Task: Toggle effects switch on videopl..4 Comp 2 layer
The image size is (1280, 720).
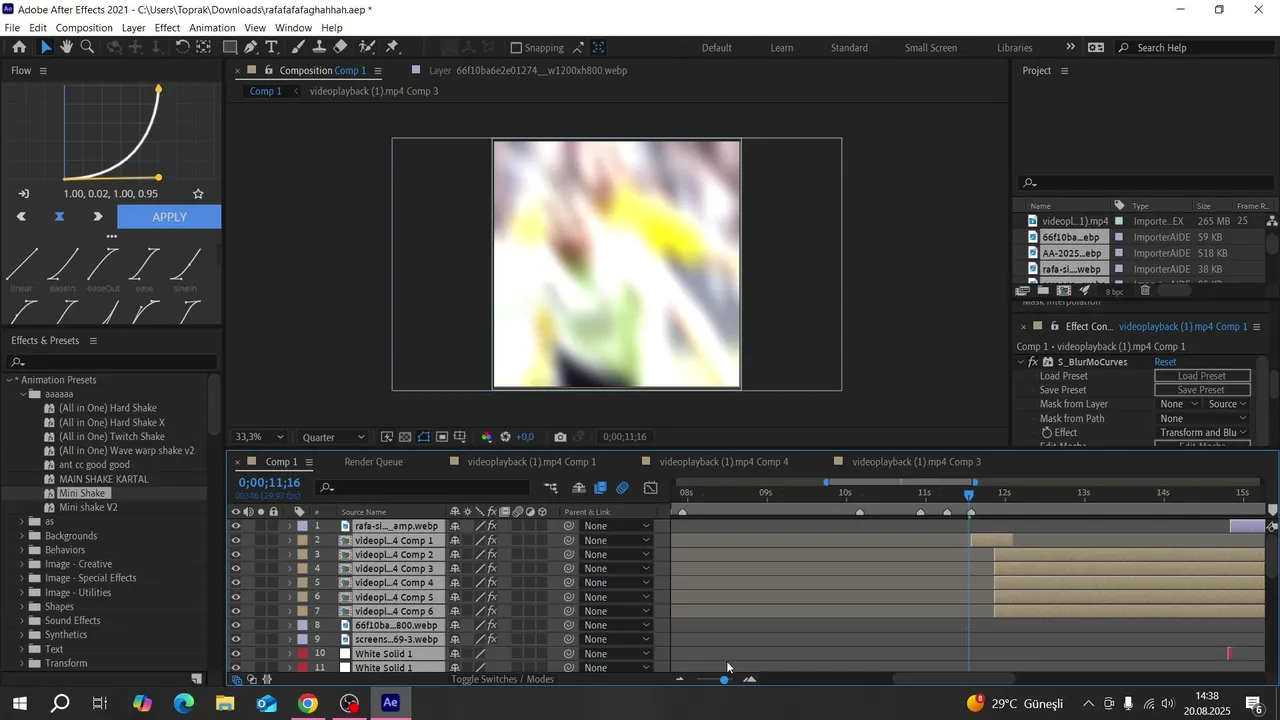Action: 492,555
